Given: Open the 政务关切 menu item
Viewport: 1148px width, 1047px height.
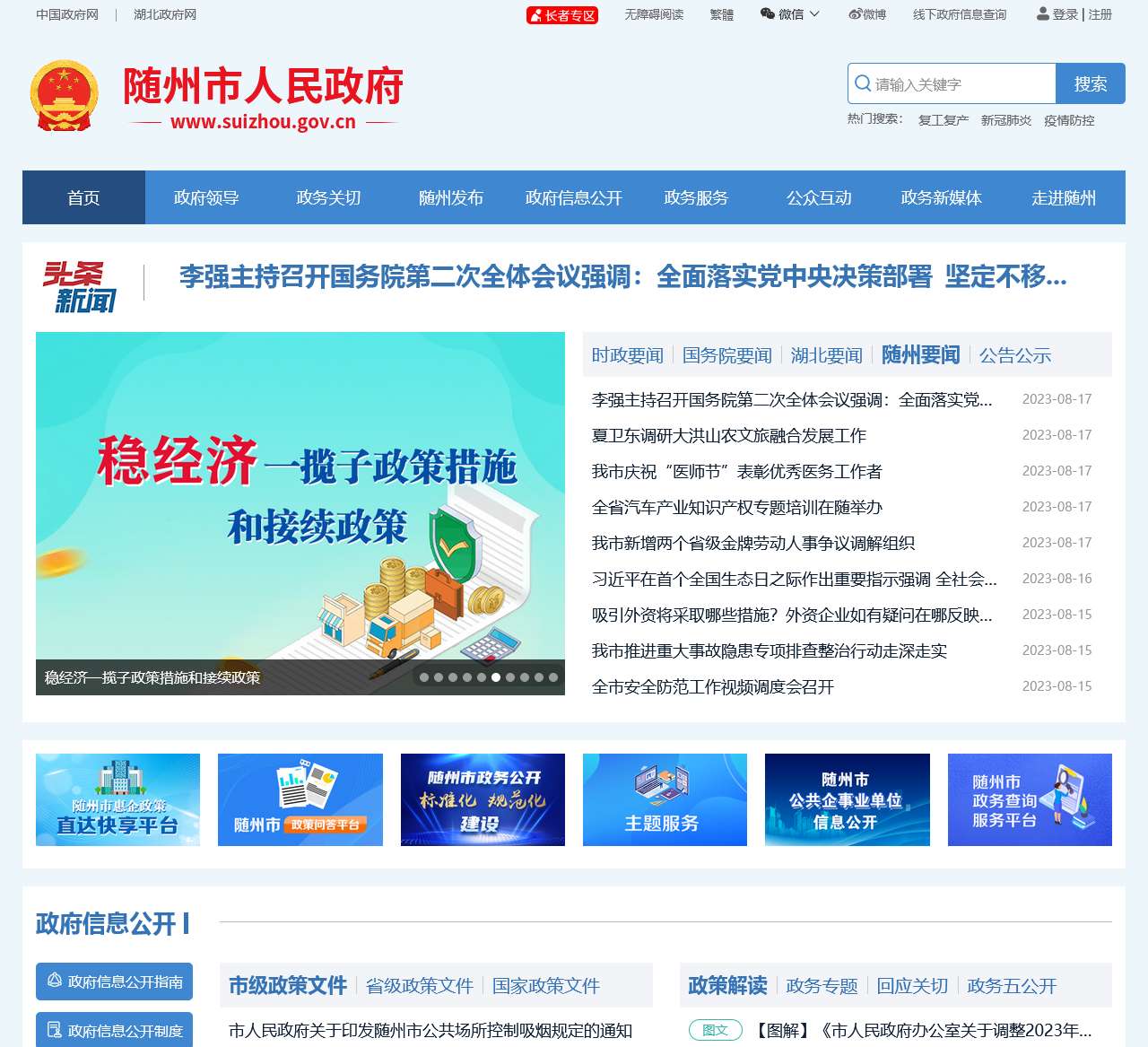Looking at the screenshot, I should click(x=328, y=197).
